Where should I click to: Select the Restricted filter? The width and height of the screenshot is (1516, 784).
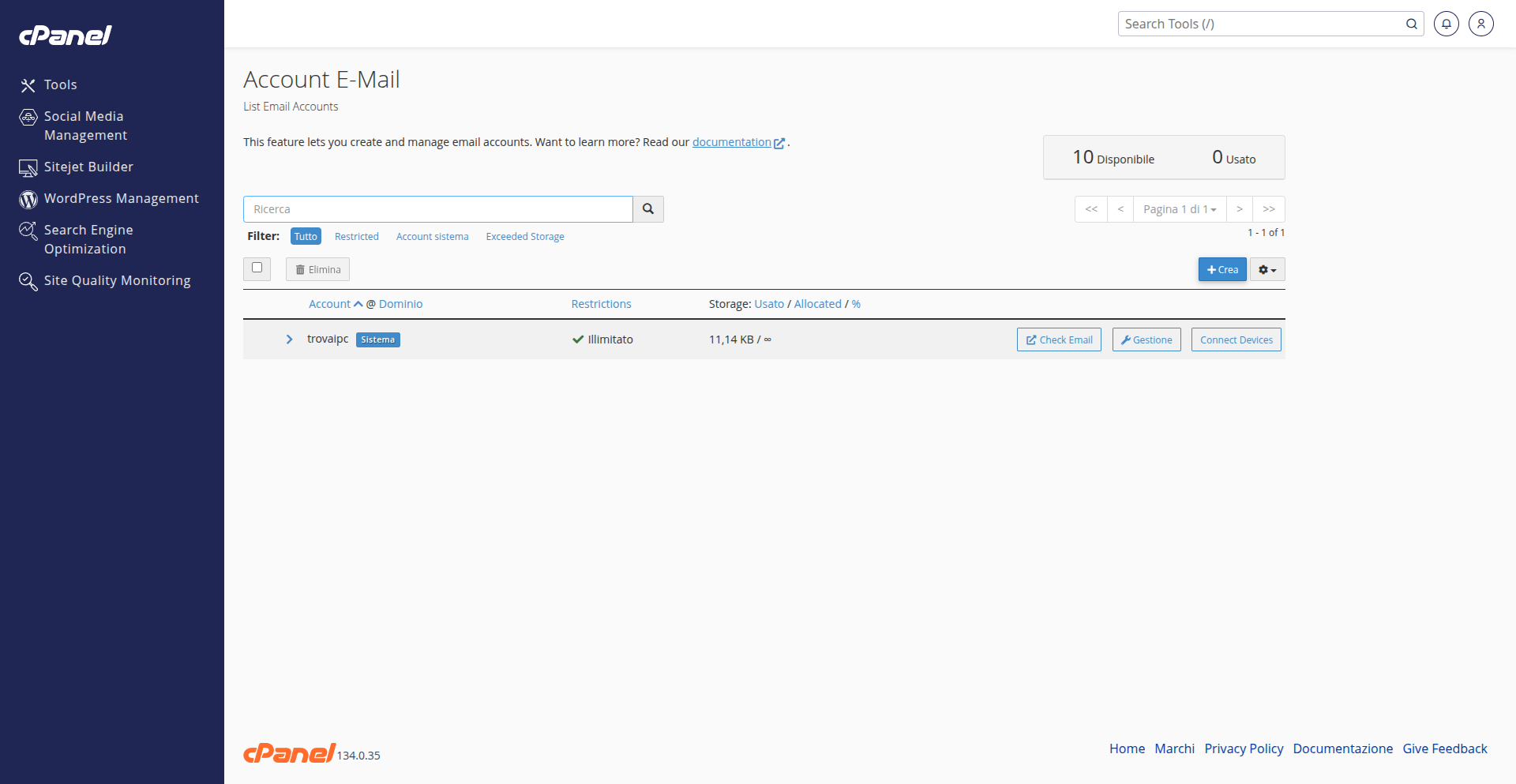(357, 237)
